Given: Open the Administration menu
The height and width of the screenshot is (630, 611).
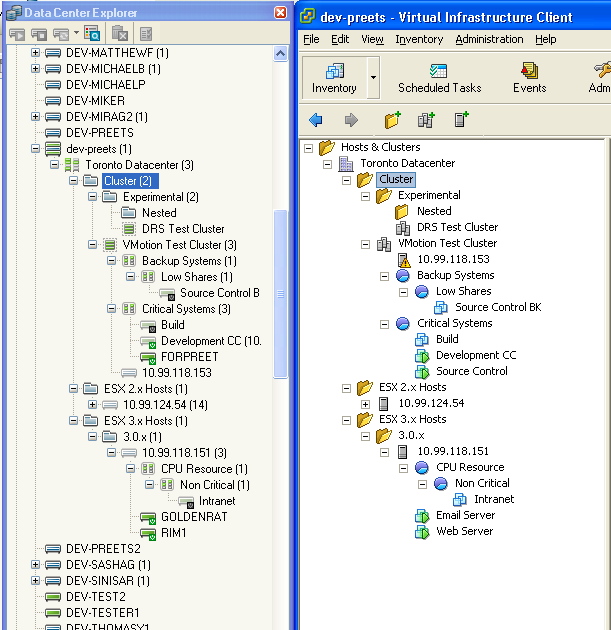Looking at the screenshot, I should click(x=489, y=39).
